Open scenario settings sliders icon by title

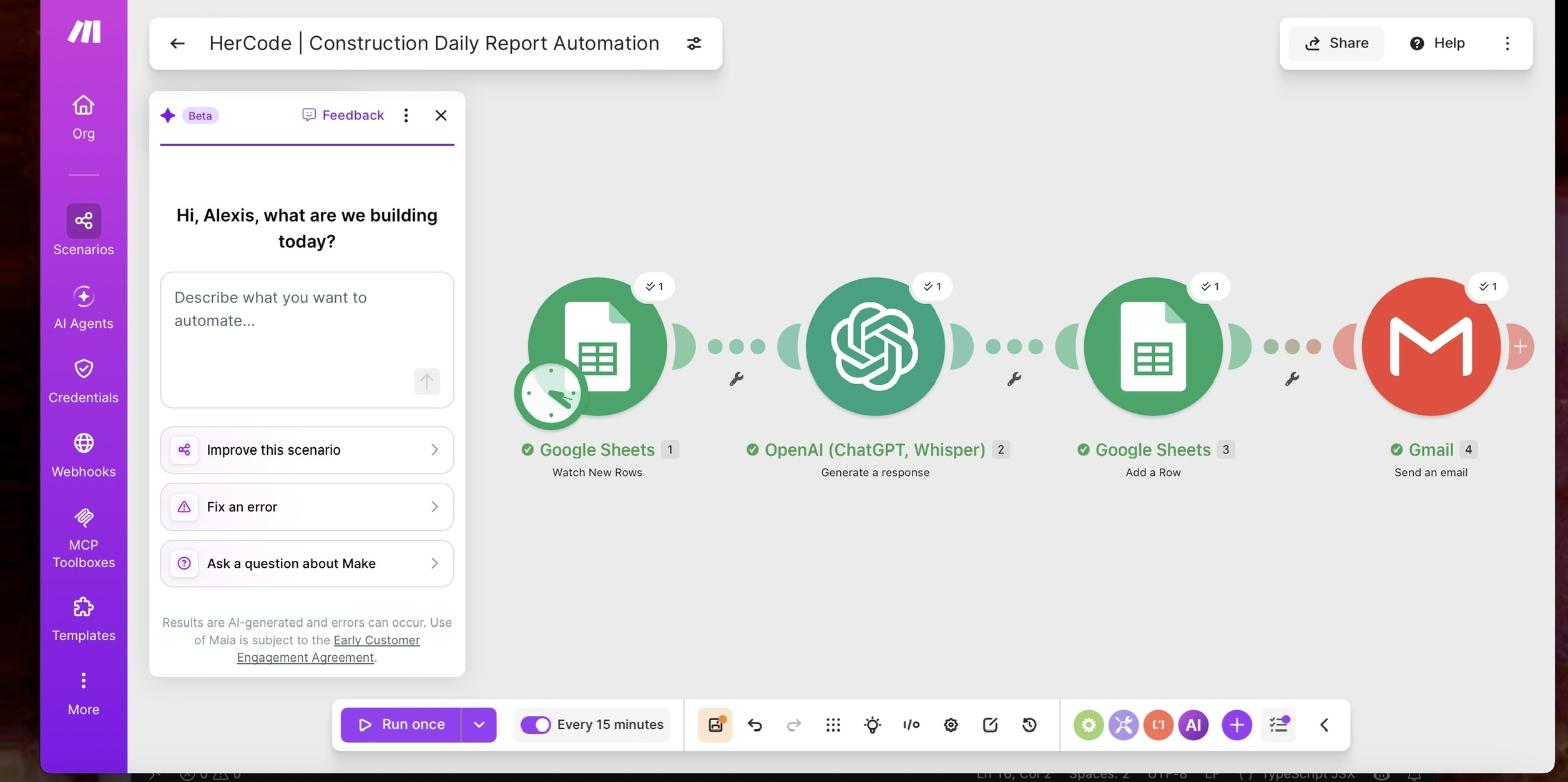click(x=693, y=43)
